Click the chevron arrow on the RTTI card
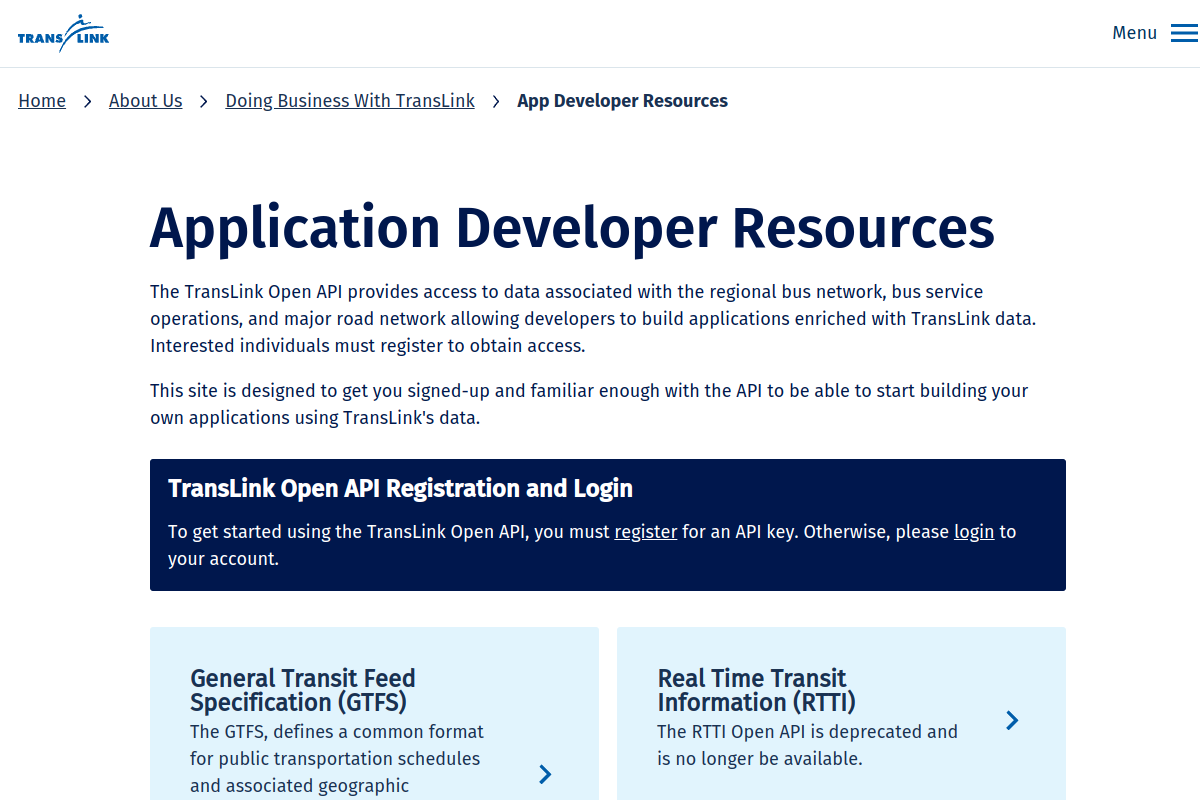 click(1012, 720)
